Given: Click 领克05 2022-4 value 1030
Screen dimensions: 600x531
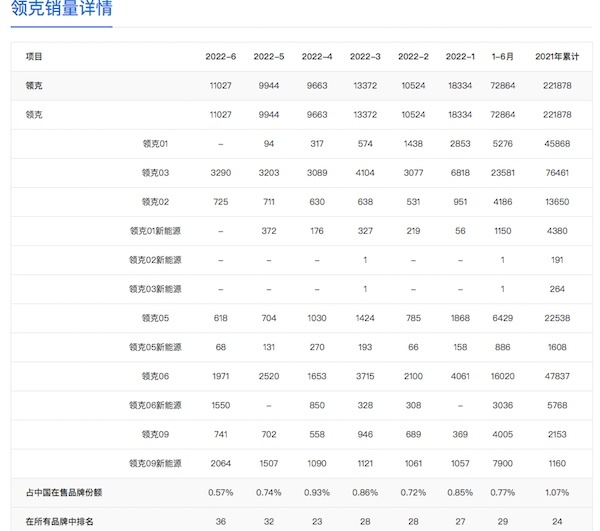Looking at the screenshot, I should coord(317,318).
